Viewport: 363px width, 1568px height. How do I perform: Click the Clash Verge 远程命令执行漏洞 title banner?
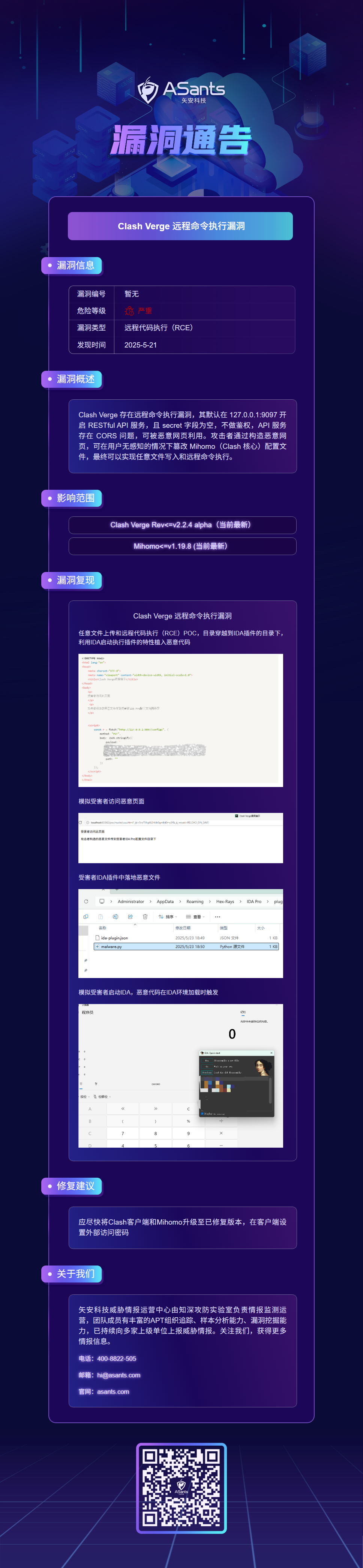coord(181,226)
